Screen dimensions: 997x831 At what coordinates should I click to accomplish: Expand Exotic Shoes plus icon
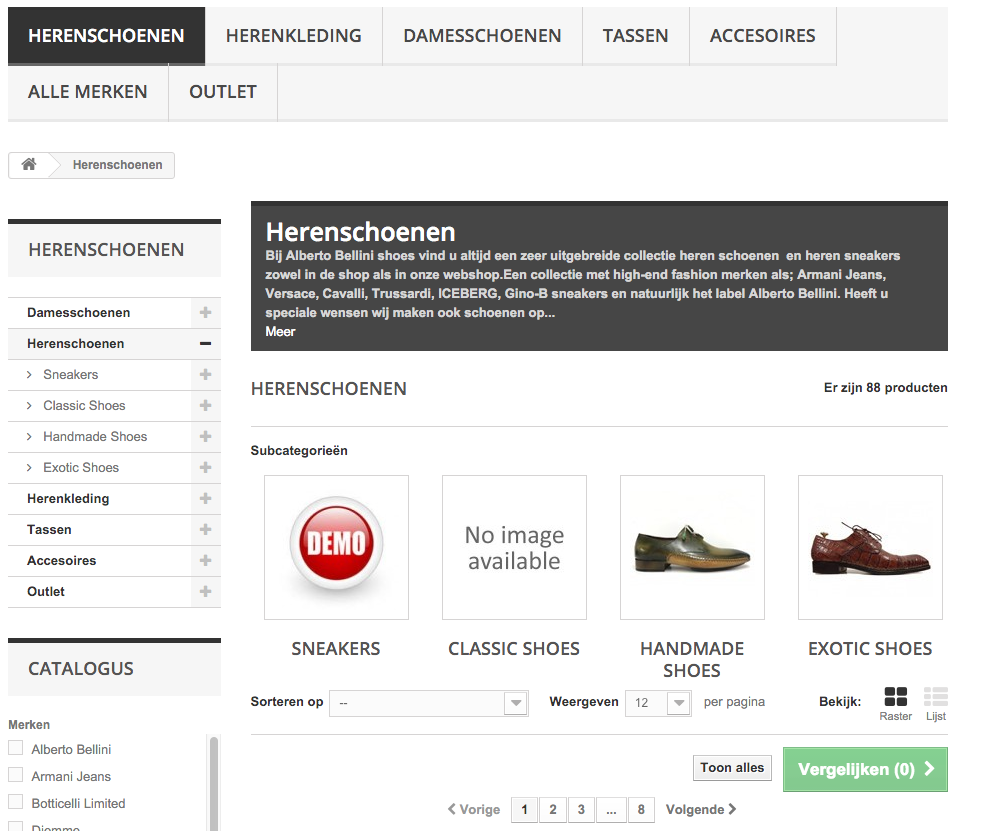click(205, 467)
